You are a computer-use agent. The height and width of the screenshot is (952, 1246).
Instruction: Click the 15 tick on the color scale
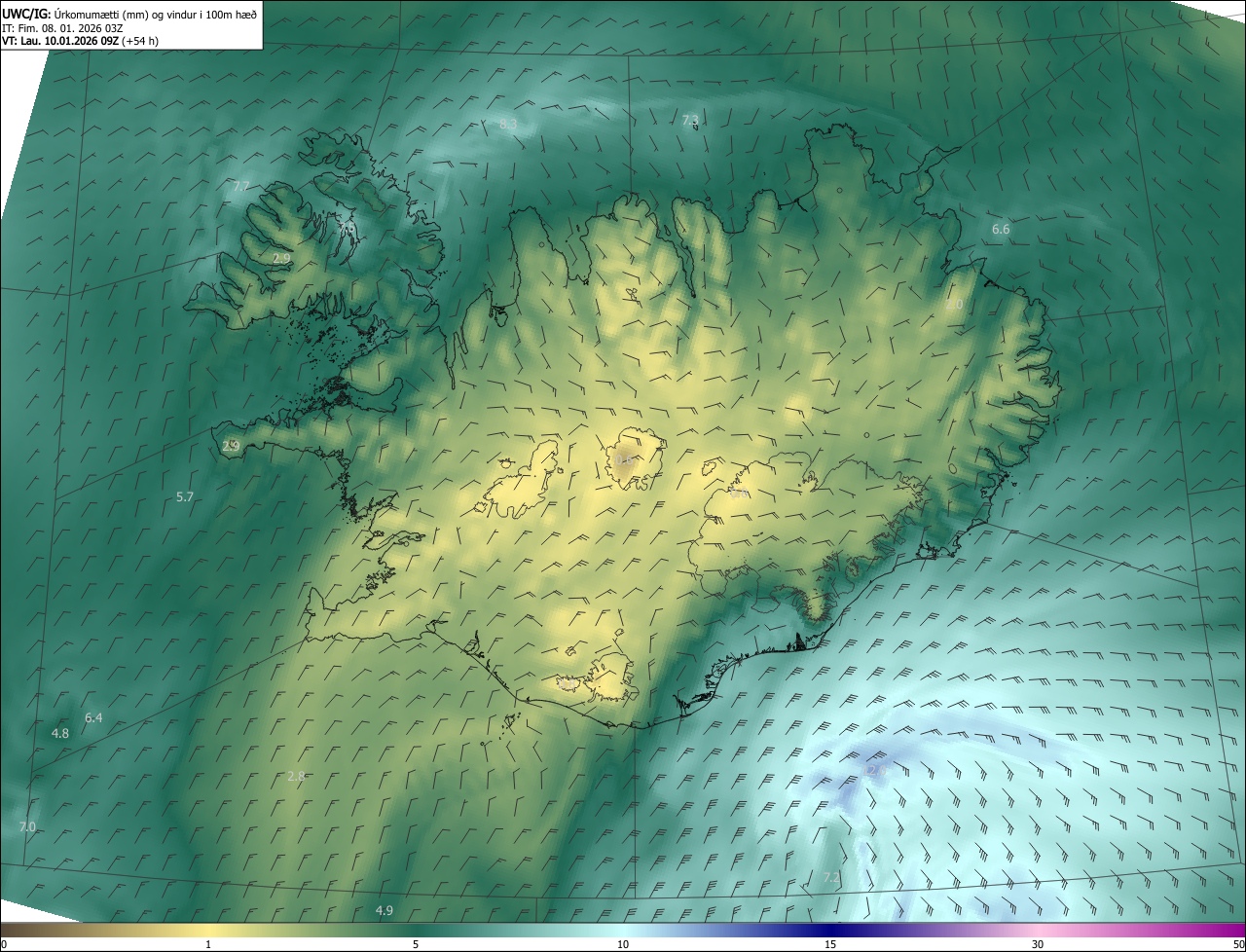coord(830,945)
